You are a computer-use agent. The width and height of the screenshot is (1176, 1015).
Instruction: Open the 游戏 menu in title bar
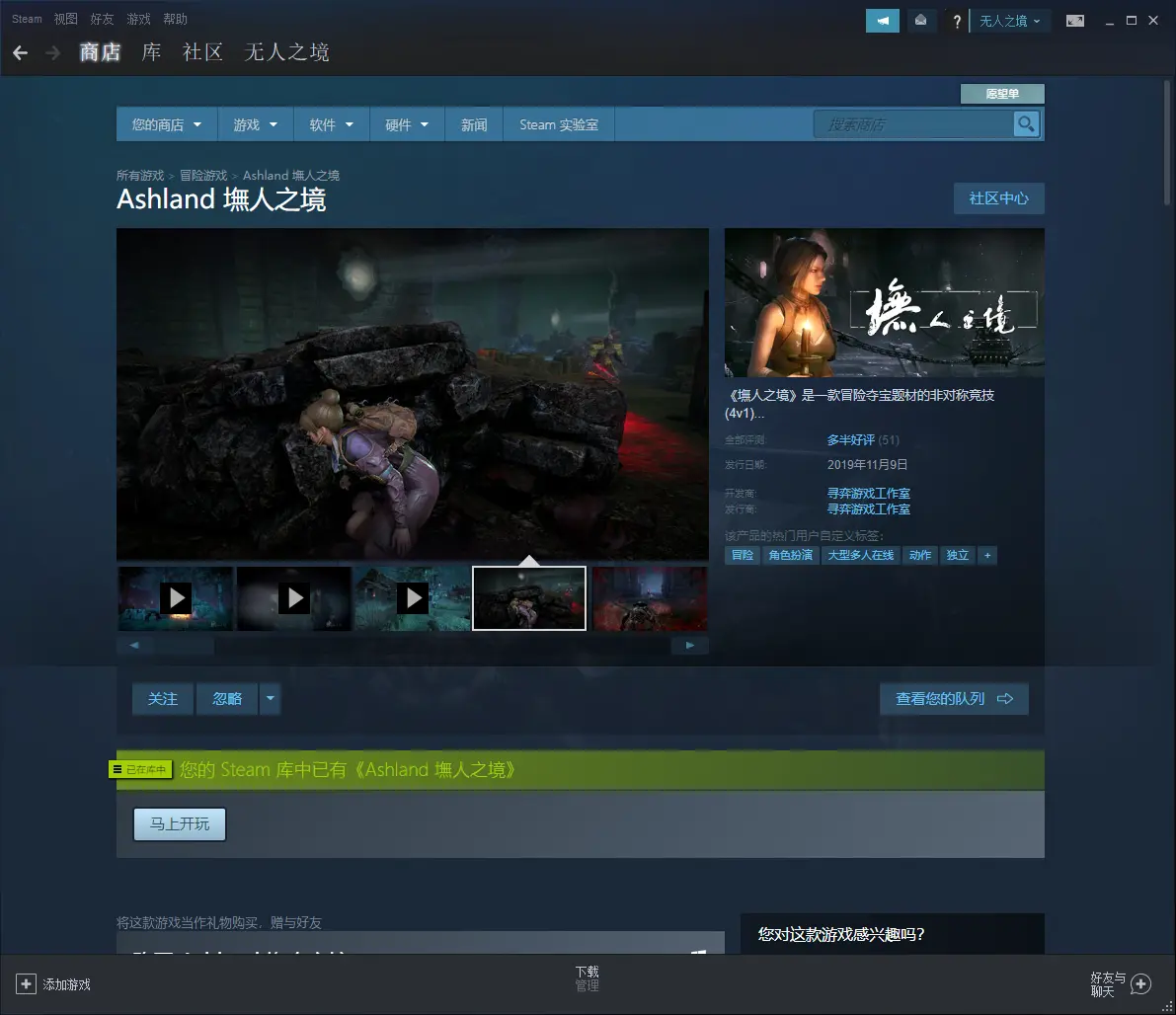139,19
